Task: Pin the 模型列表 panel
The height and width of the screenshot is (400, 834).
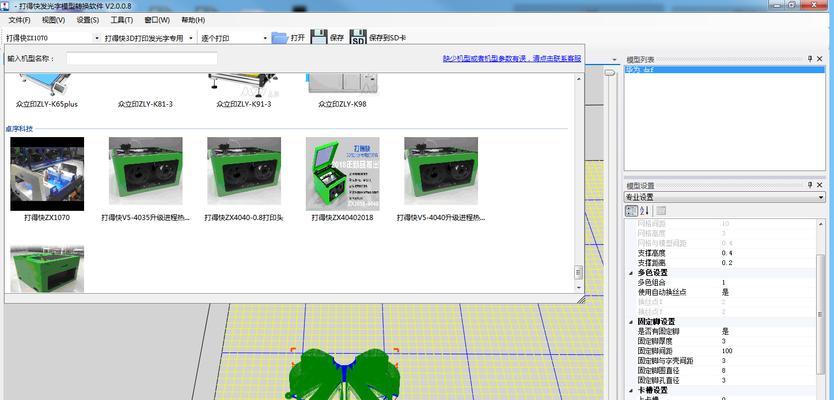Action: coord(810,59)
